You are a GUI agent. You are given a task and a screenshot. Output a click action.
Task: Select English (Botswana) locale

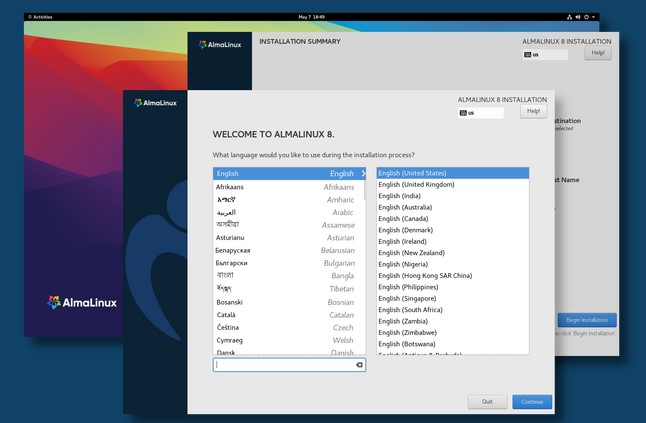(453, 344)
